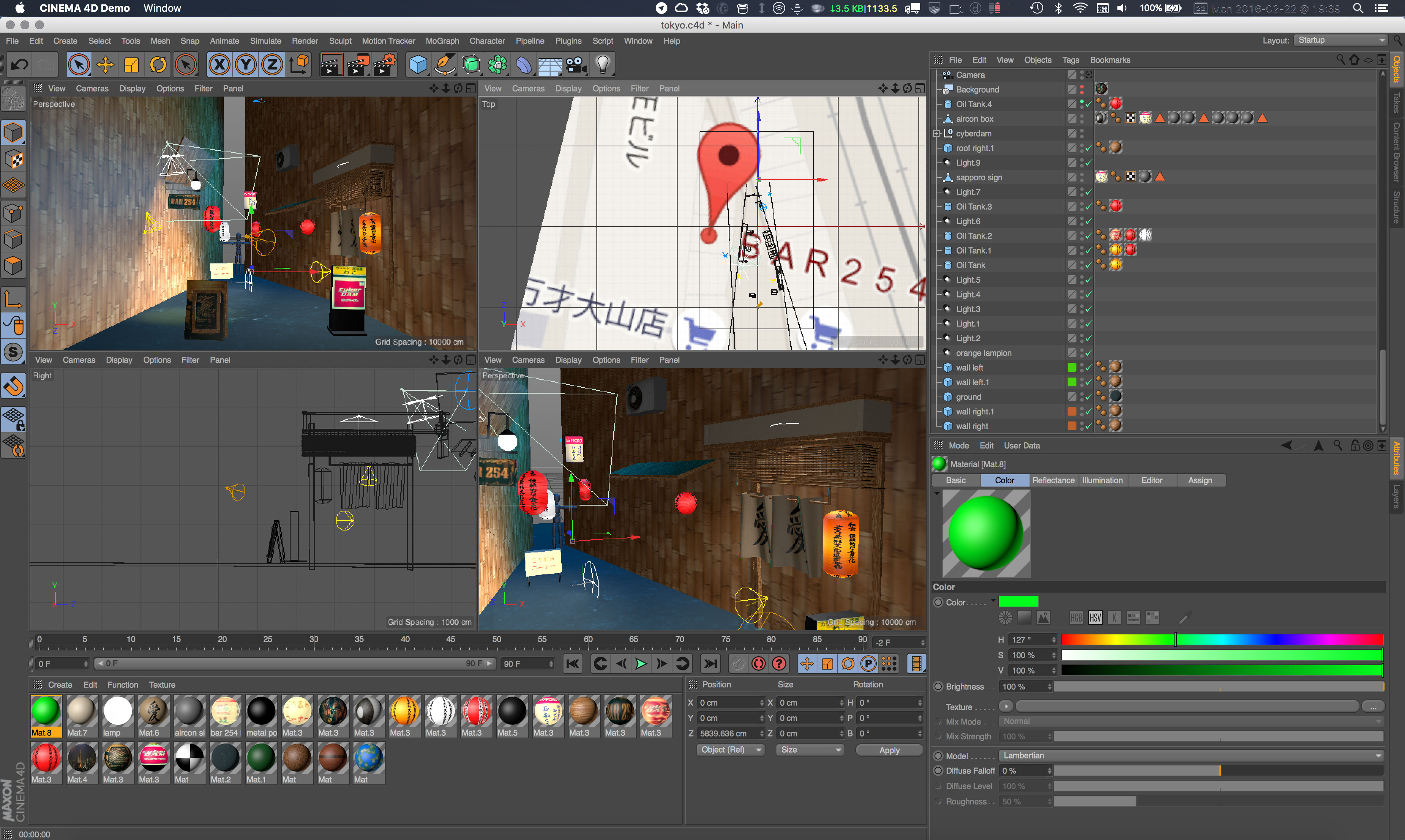The height and width of the screenshot is (840, 1405).
Task: Open the Object (Rel) coordinate dropdown
Action: tap(730, 749)
